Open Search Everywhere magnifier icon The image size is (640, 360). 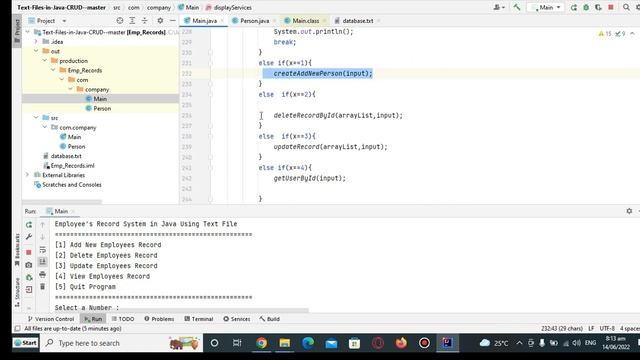626,7
